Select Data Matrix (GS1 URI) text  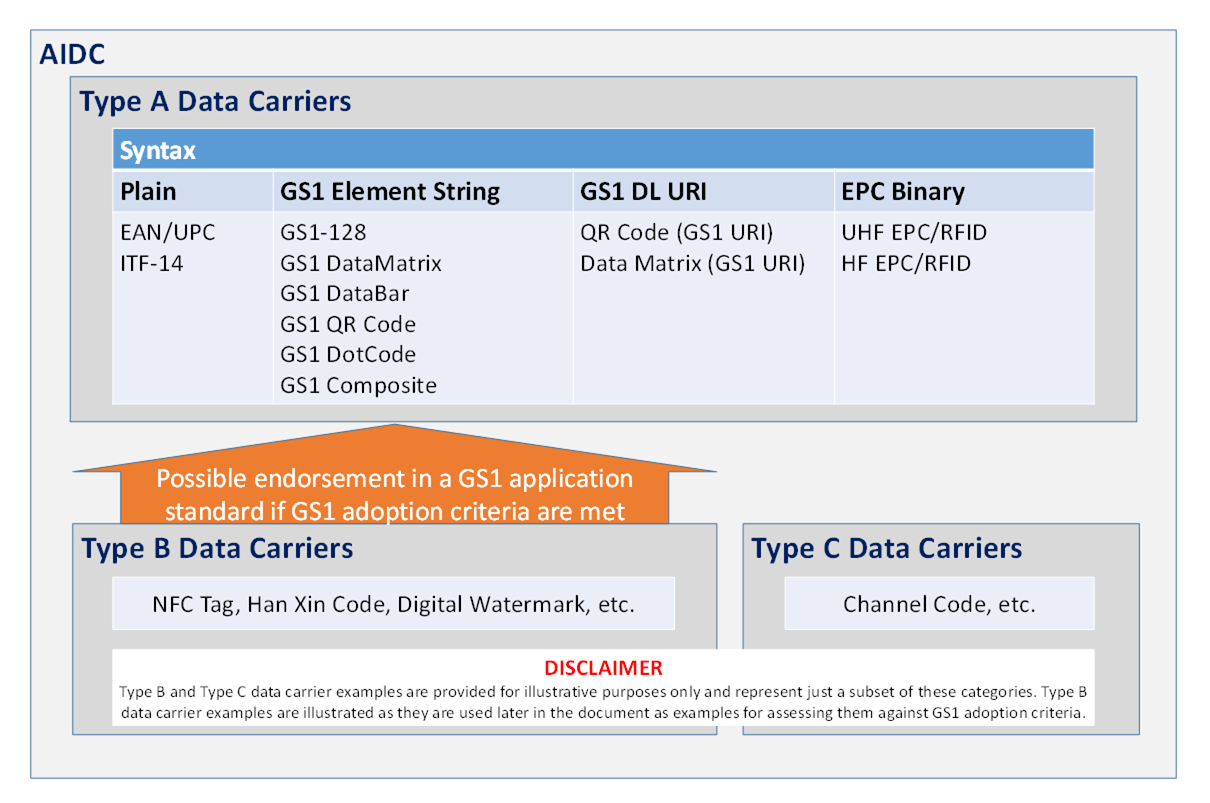tap(692, 263)
